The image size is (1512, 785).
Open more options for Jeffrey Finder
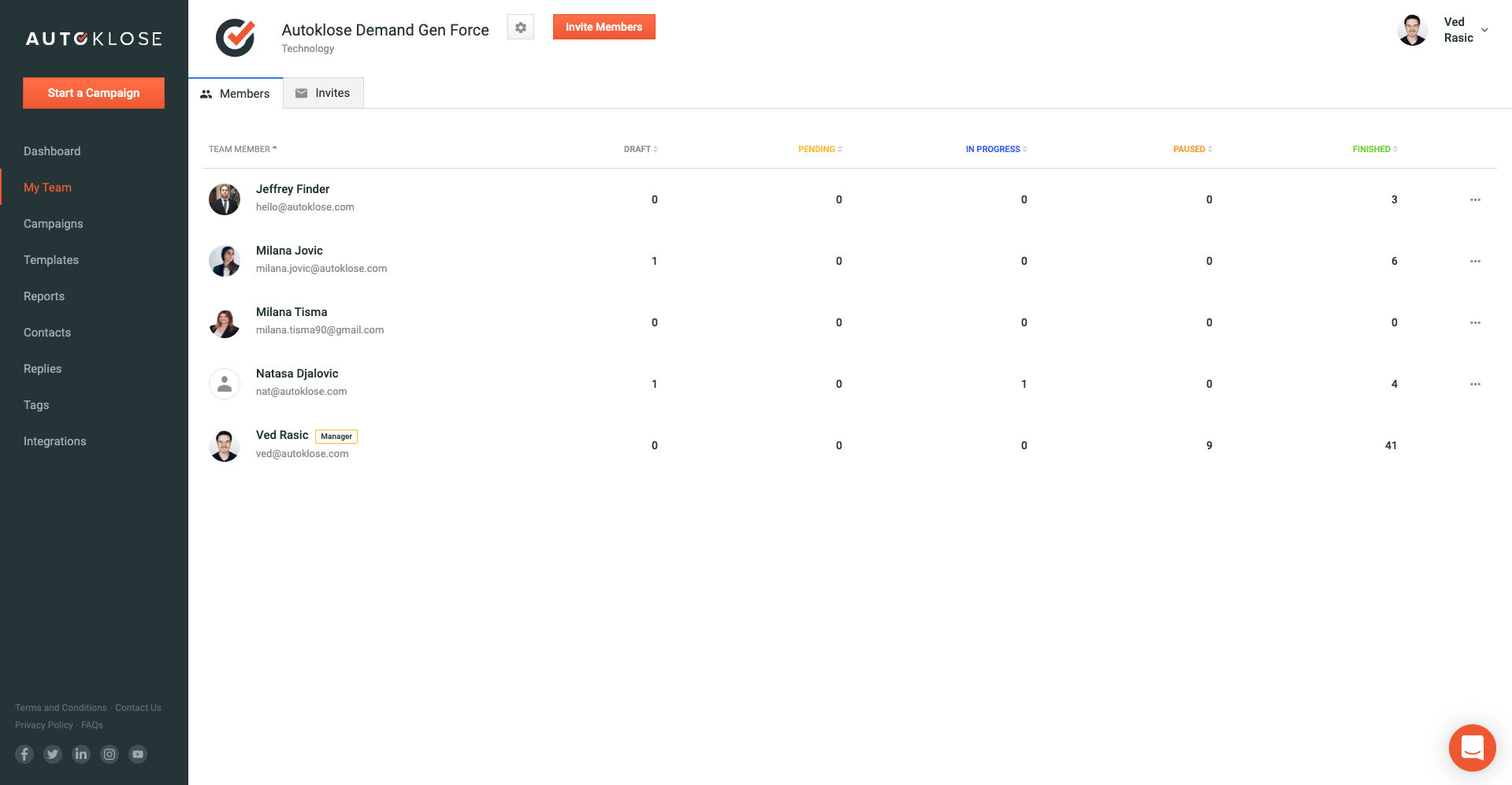[x=1475, y=199]
